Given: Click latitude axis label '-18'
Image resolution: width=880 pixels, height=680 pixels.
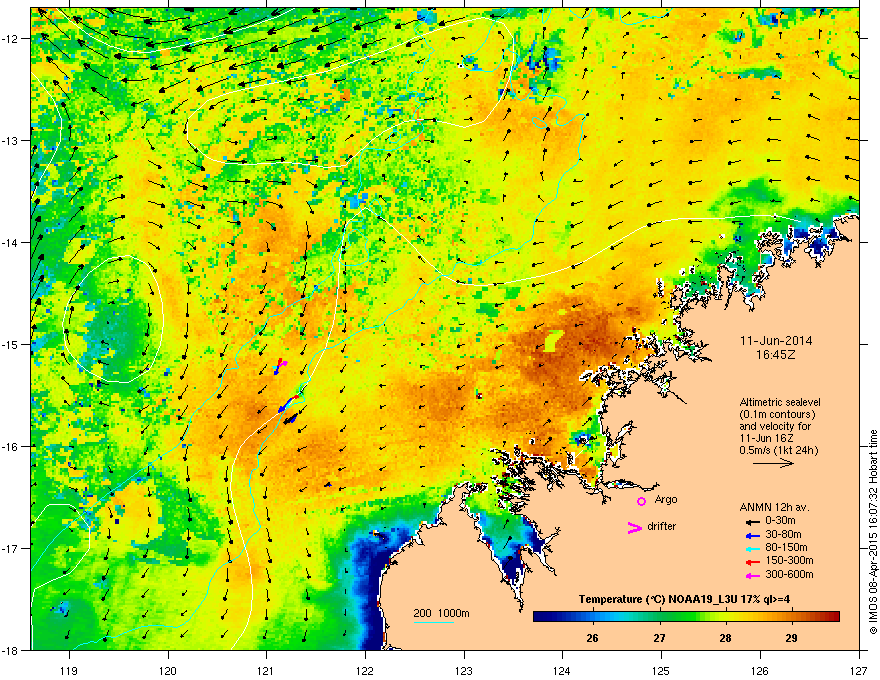Looking at the screenshot, I should (11, 650).
